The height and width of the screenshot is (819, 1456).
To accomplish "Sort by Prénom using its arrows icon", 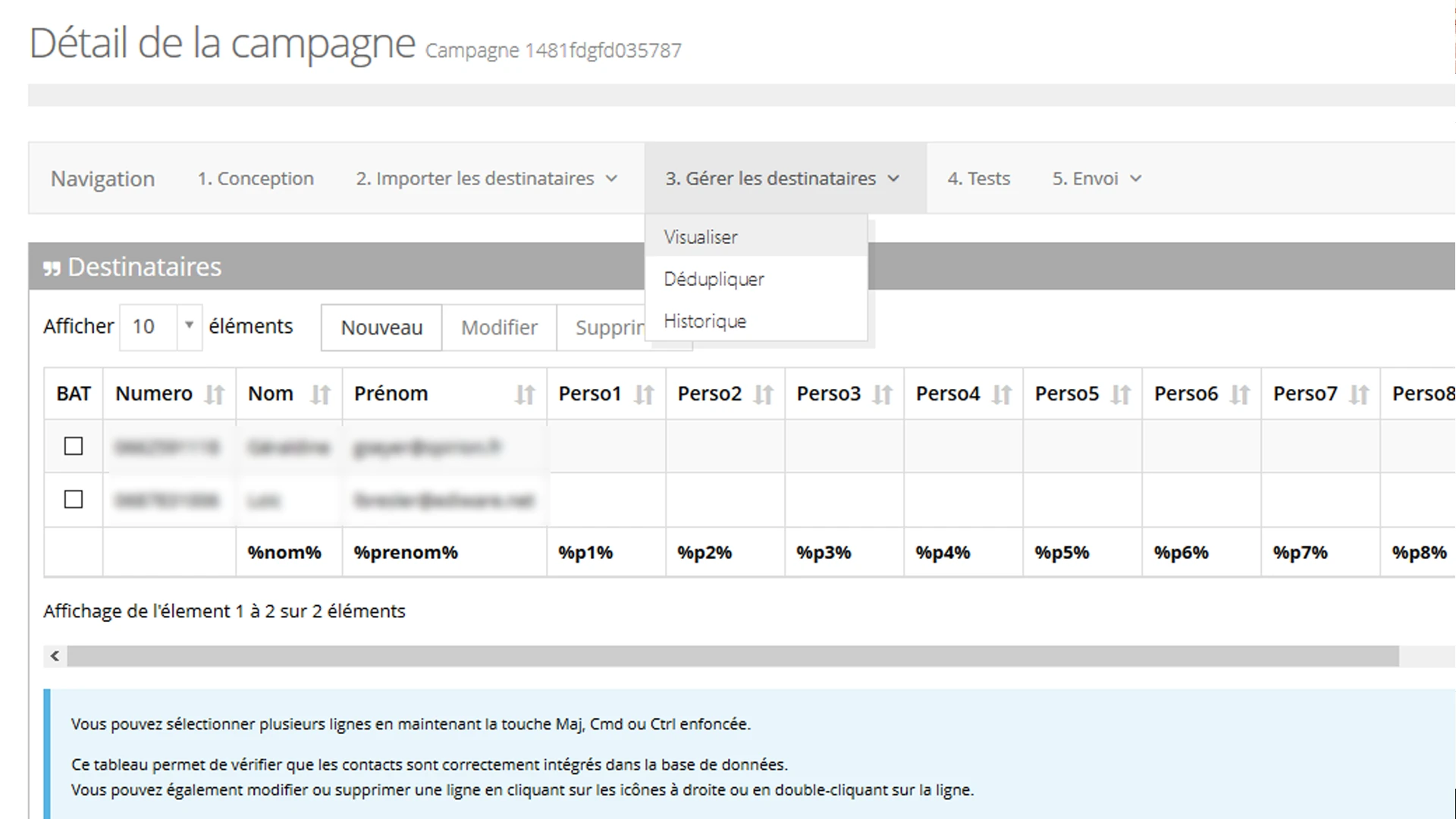I will click(525, 394).
